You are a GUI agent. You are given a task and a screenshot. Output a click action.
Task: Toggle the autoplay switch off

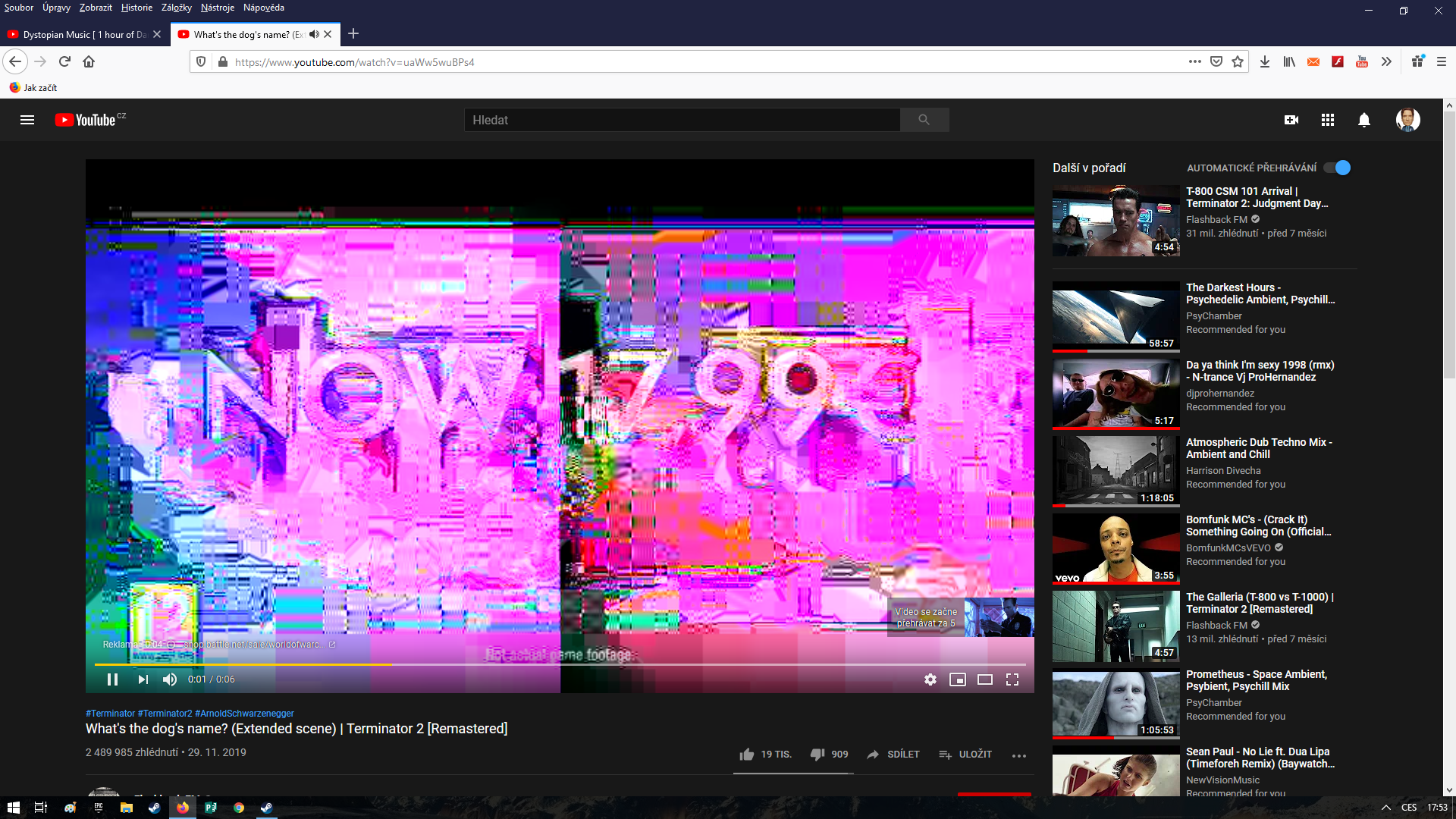(1338, 168)
